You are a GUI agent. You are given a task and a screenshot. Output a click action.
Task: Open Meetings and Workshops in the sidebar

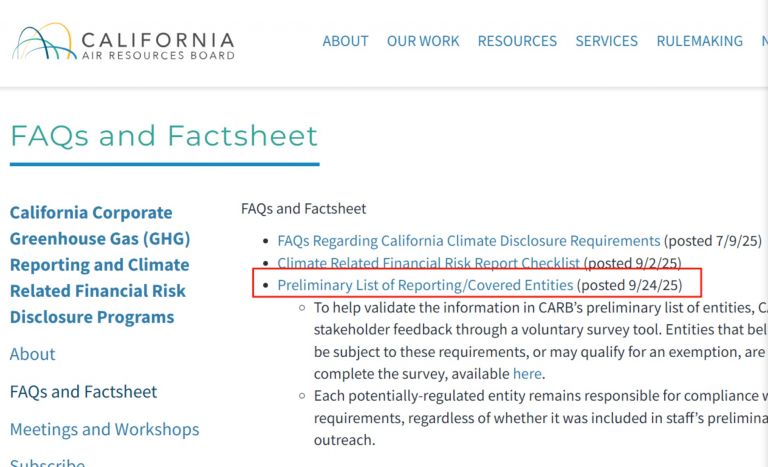click(104, 429)
